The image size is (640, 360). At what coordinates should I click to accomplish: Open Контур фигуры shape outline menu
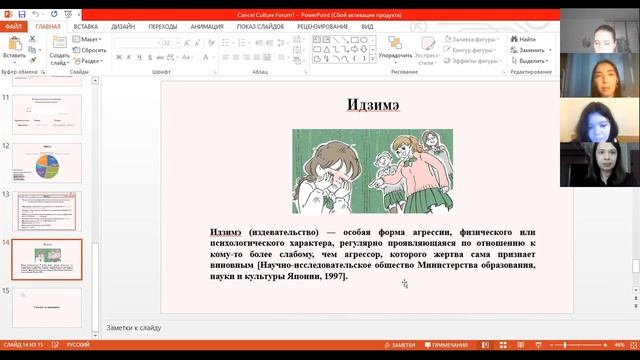(470, 50)
